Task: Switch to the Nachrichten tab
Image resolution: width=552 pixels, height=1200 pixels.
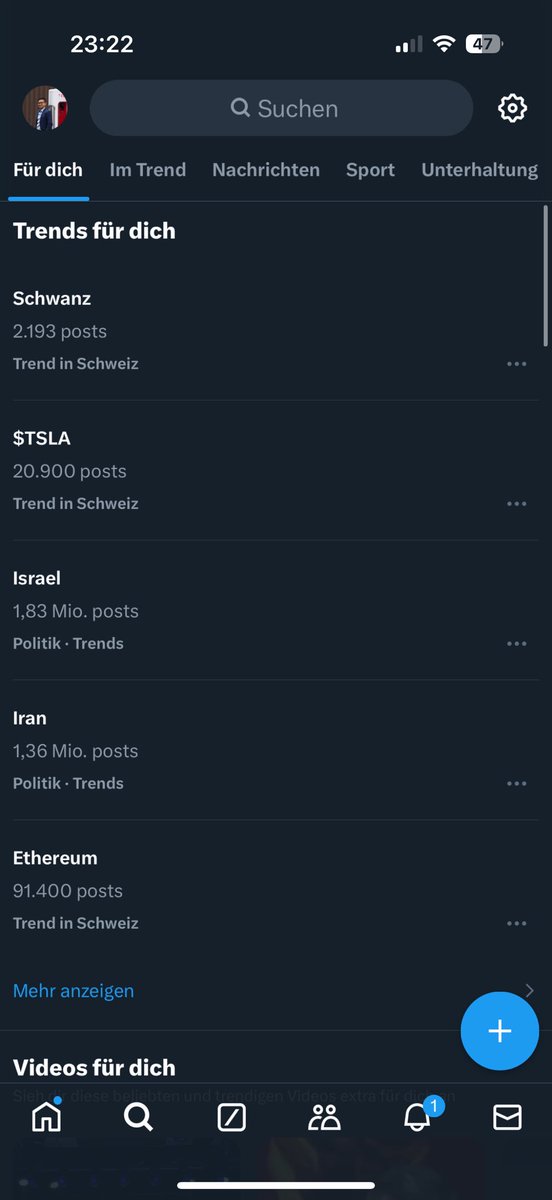Action: tap(266, 170)
